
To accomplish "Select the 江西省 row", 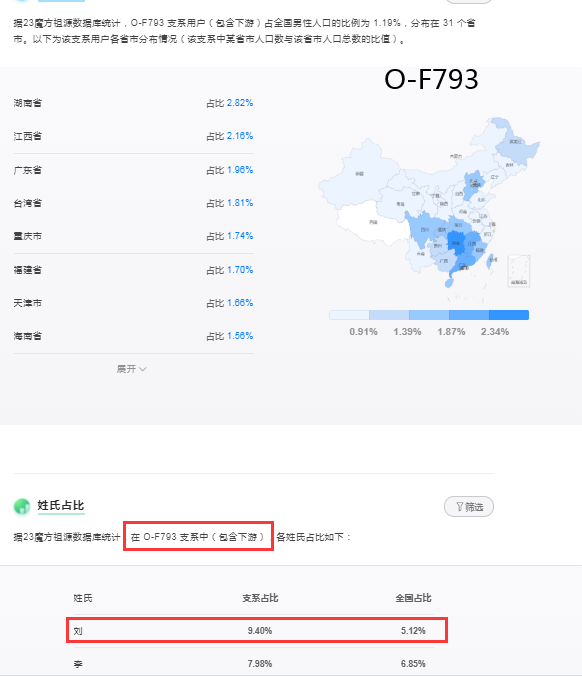I will [x=133, y=136].
